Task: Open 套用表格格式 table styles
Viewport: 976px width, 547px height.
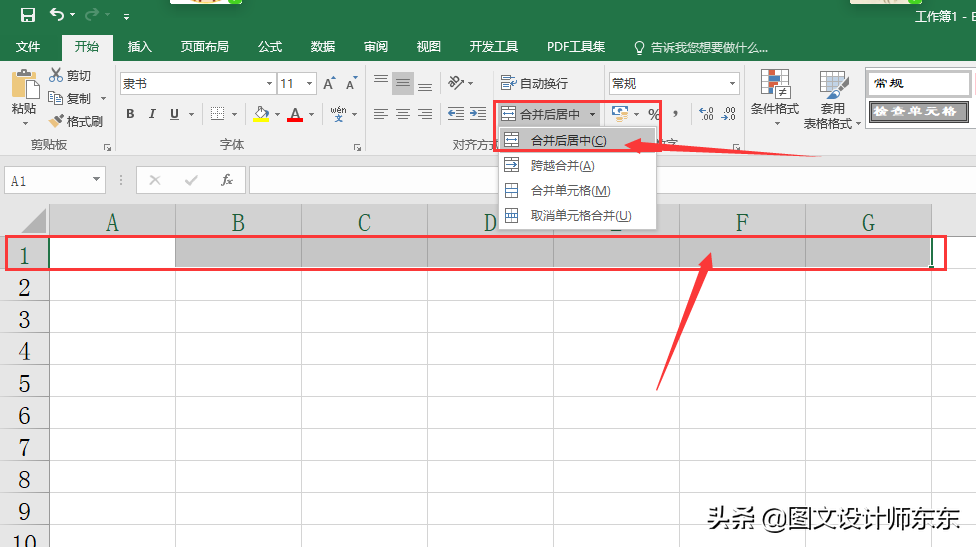Action: (832, 100)
